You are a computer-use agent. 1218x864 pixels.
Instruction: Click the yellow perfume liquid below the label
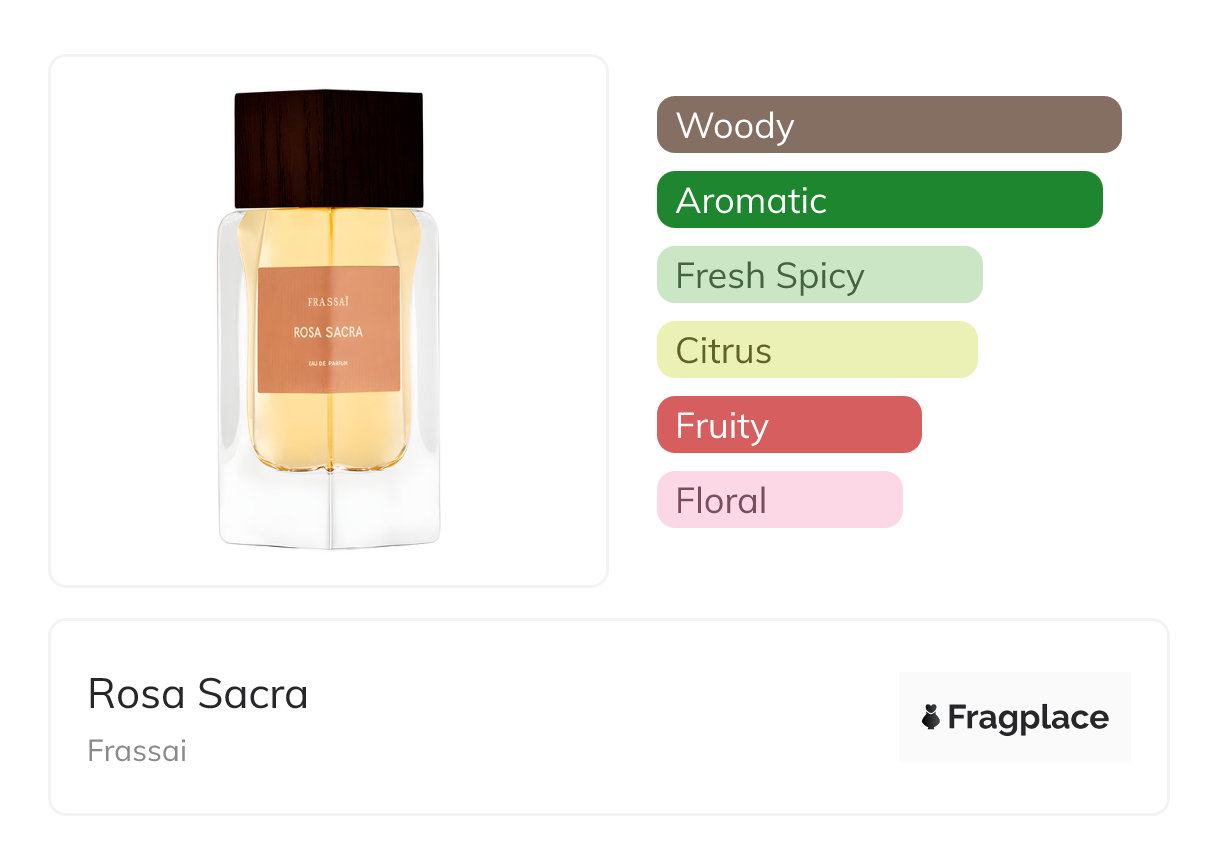pyautogui.click(x=328, y=430)
